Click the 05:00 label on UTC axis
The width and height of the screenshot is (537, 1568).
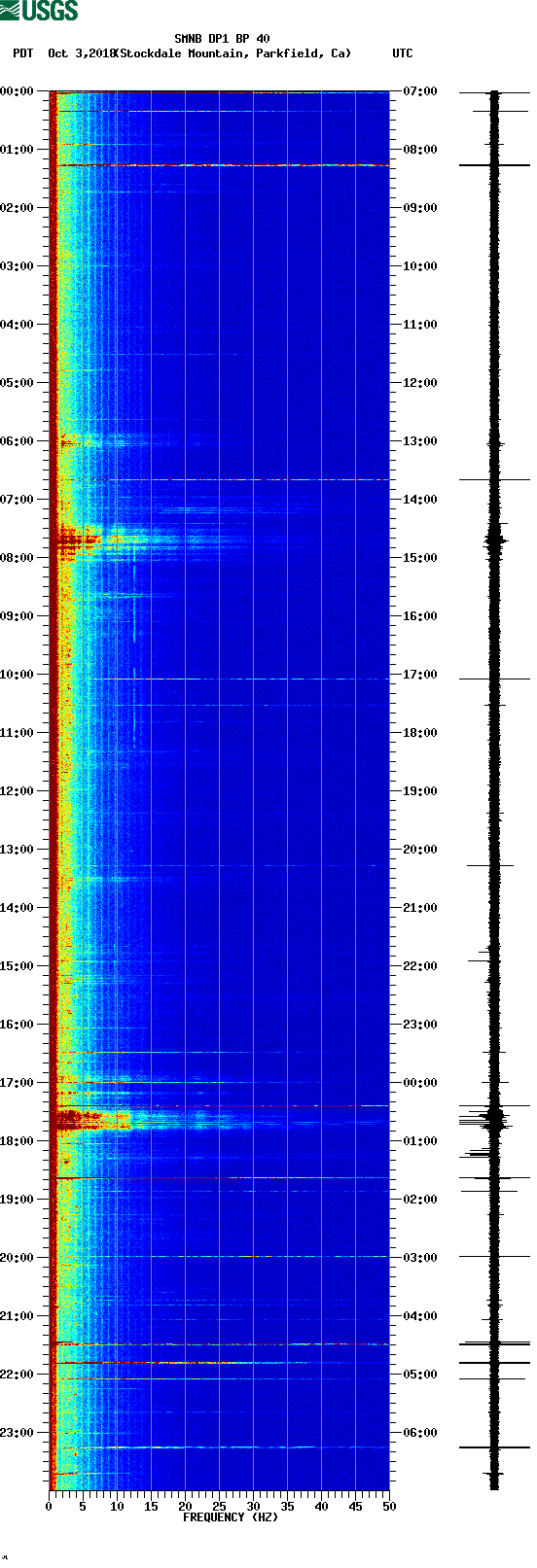tap(420, 1375)
